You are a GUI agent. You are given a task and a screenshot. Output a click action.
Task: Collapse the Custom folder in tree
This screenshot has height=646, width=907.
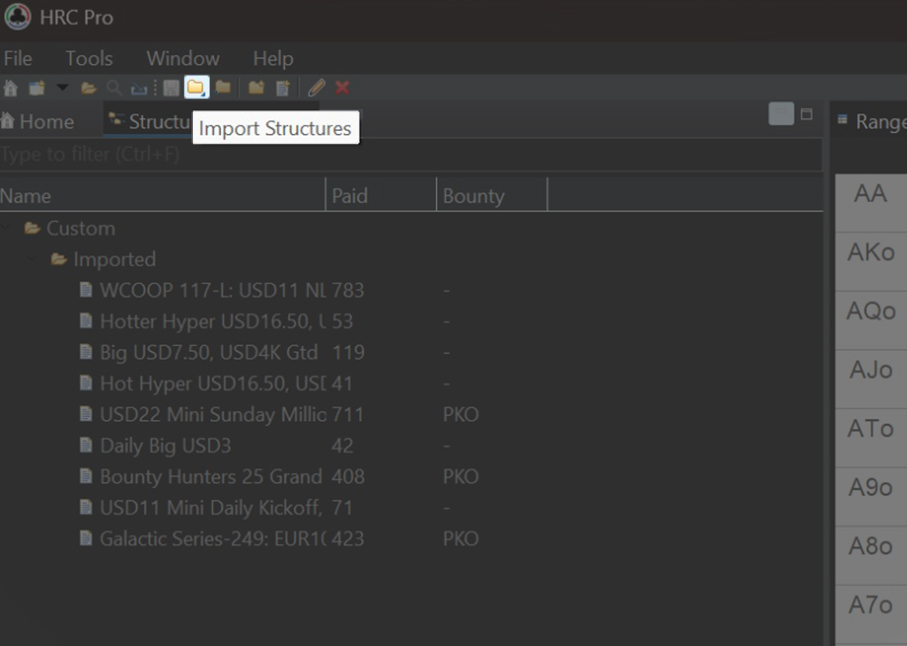pyautogui.click(x=8, y=228)
